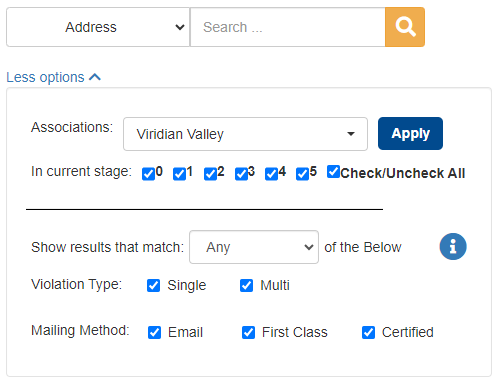Viewport: 499px width, 384px height.
Task: Uncheck stage 5 checkbox
Action: click(302, 174)
